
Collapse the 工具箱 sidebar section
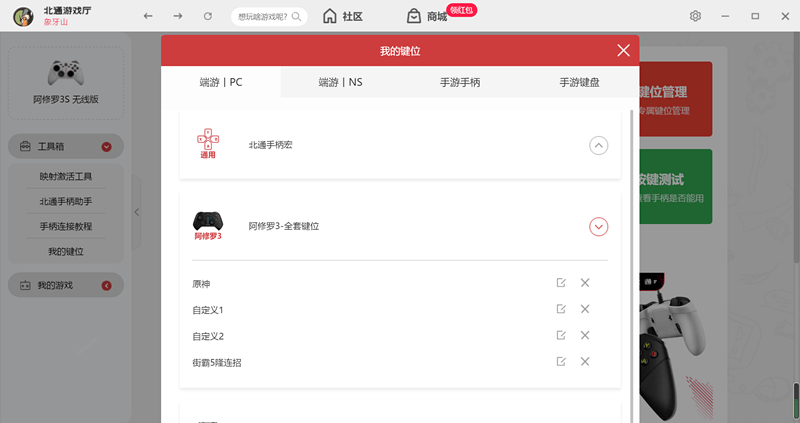click(106, 147)
